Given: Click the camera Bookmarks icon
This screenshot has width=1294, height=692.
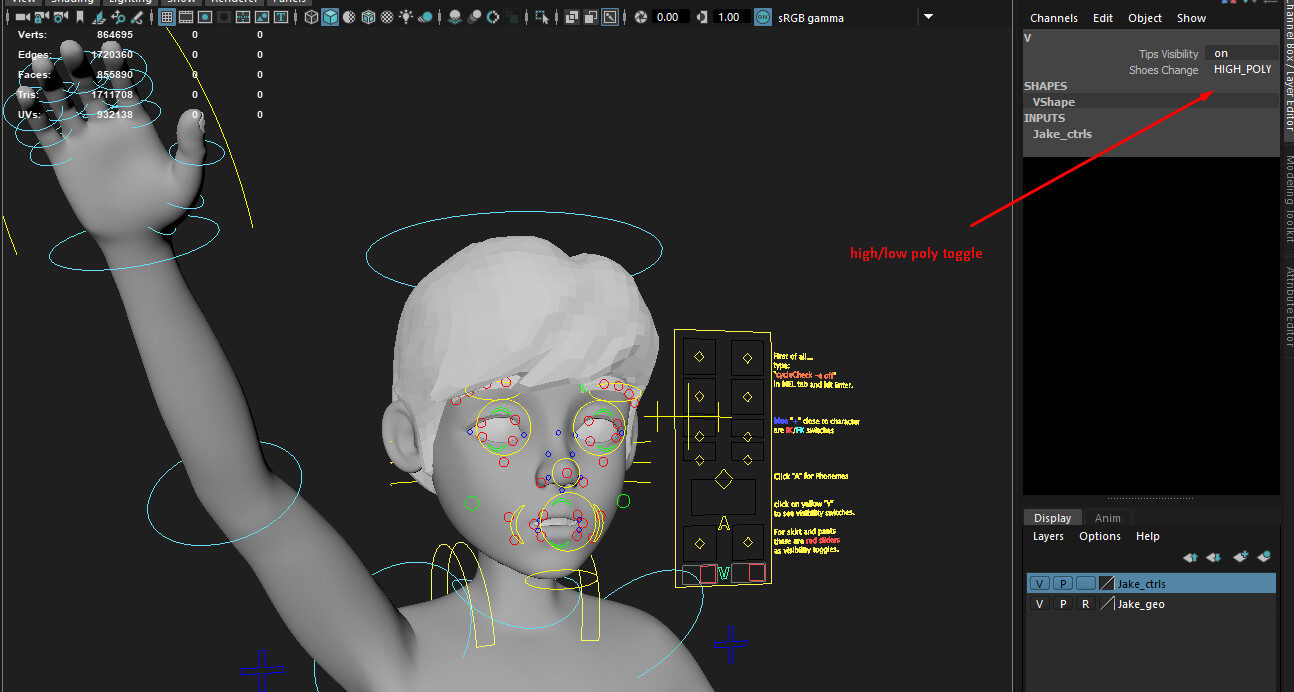Looking at the screenshot, I should pos(79,17).
